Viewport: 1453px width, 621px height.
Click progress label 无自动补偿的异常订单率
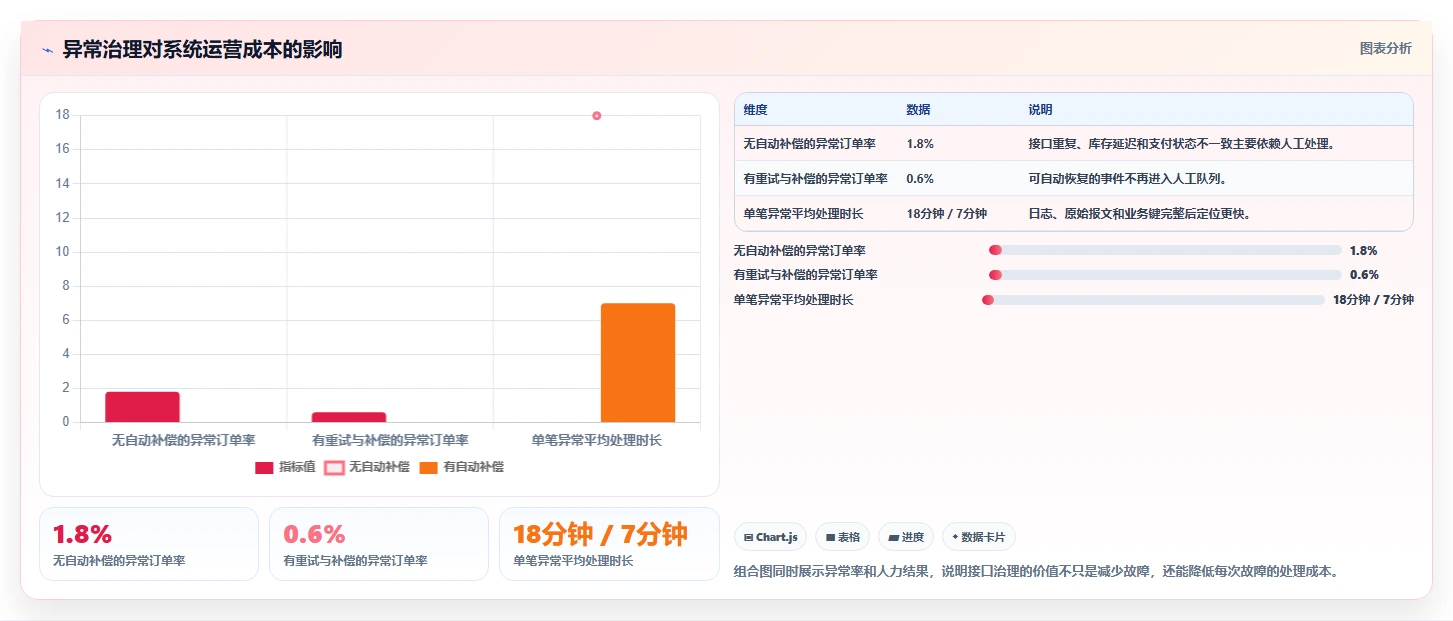(799, 251)
